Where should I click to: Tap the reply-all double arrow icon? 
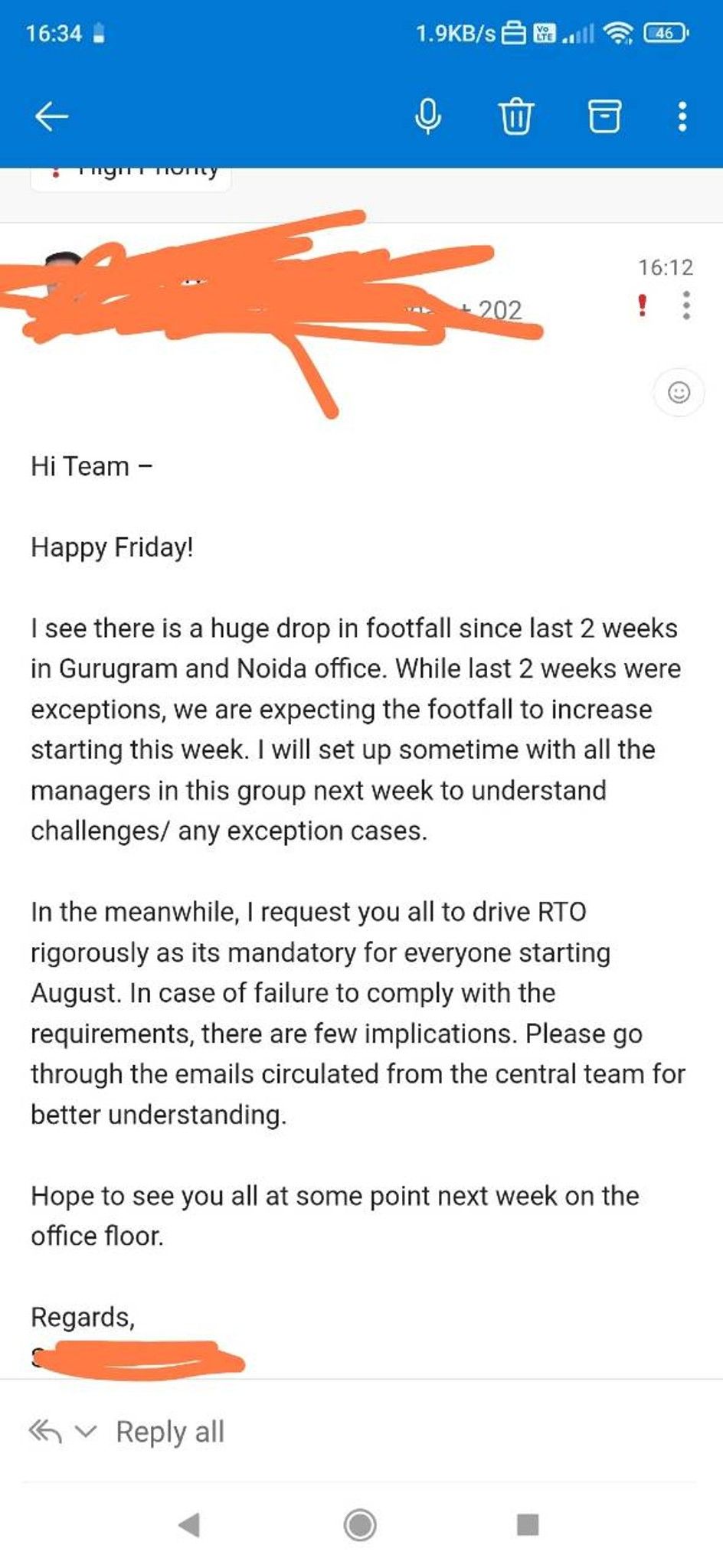[x=46, y=1430]
